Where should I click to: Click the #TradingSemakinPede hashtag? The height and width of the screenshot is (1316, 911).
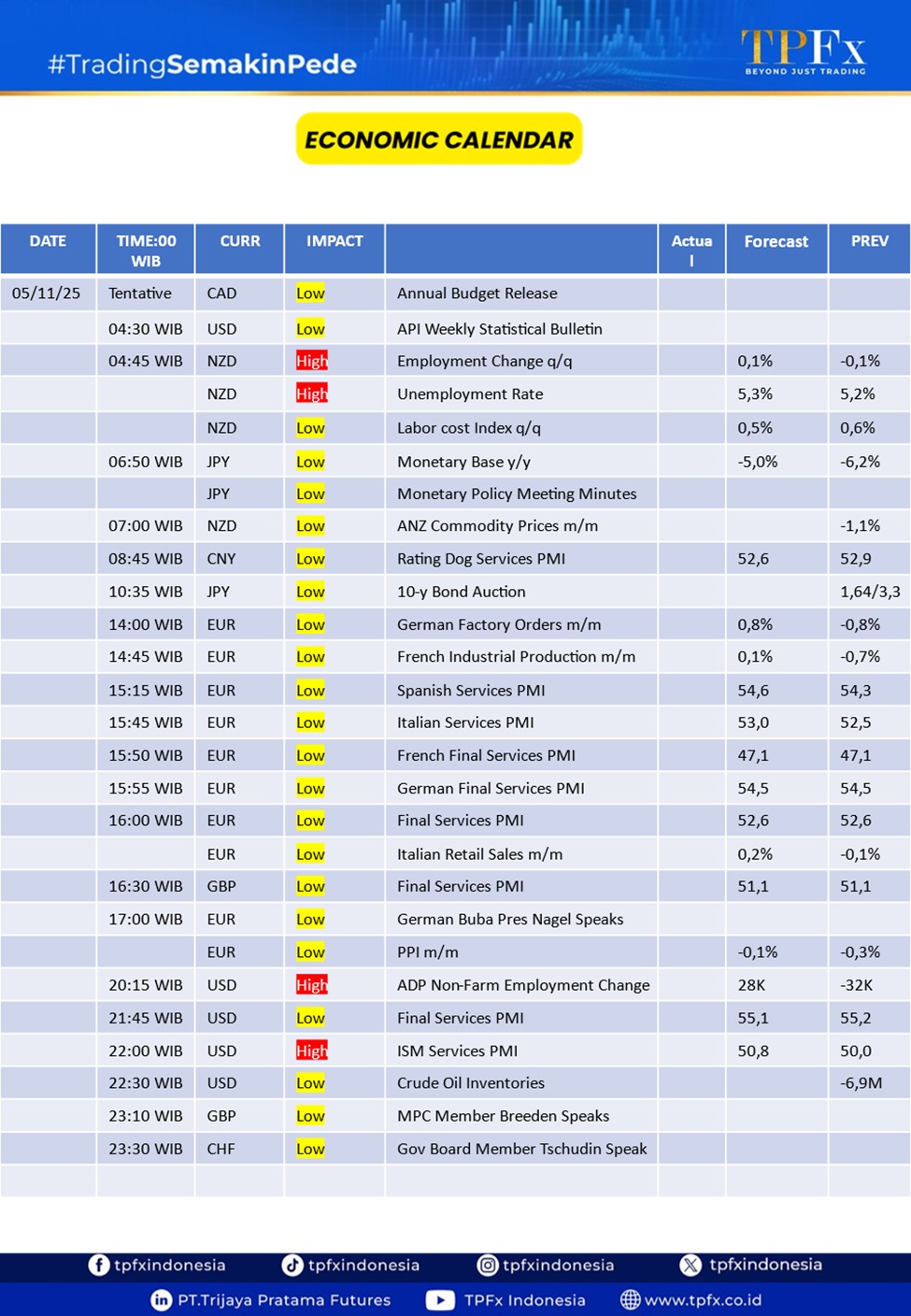pyautogui.click(x=202, y=64)
